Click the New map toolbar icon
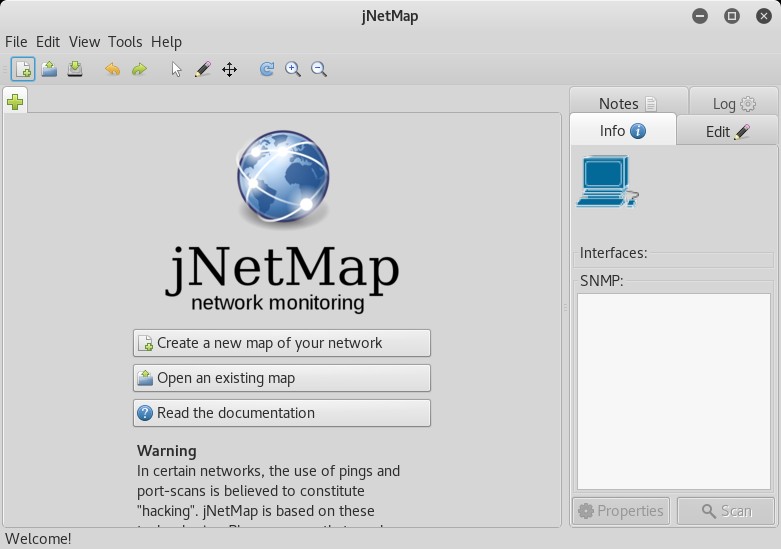The image size is (781, 549). click(x=23, y=69)
